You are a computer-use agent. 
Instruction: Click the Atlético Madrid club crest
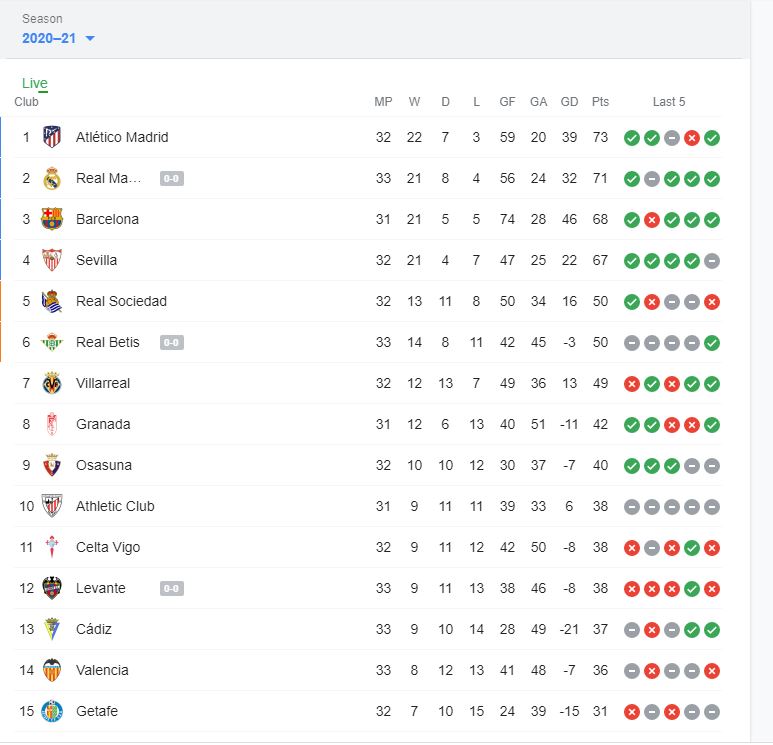(x=52, y=137)
